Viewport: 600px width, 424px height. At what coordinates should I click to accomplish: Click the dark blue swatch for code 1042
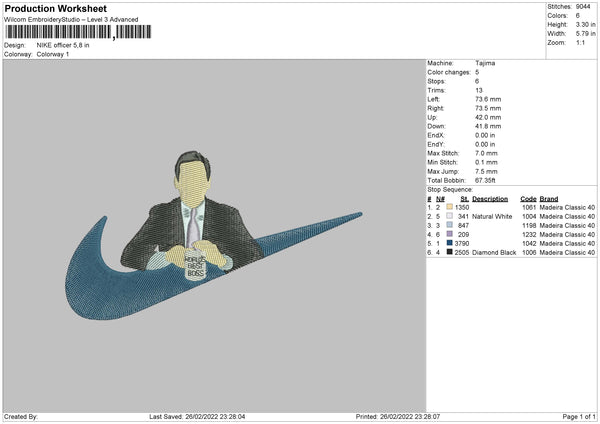pyautogui.click(x=449, y=243)
